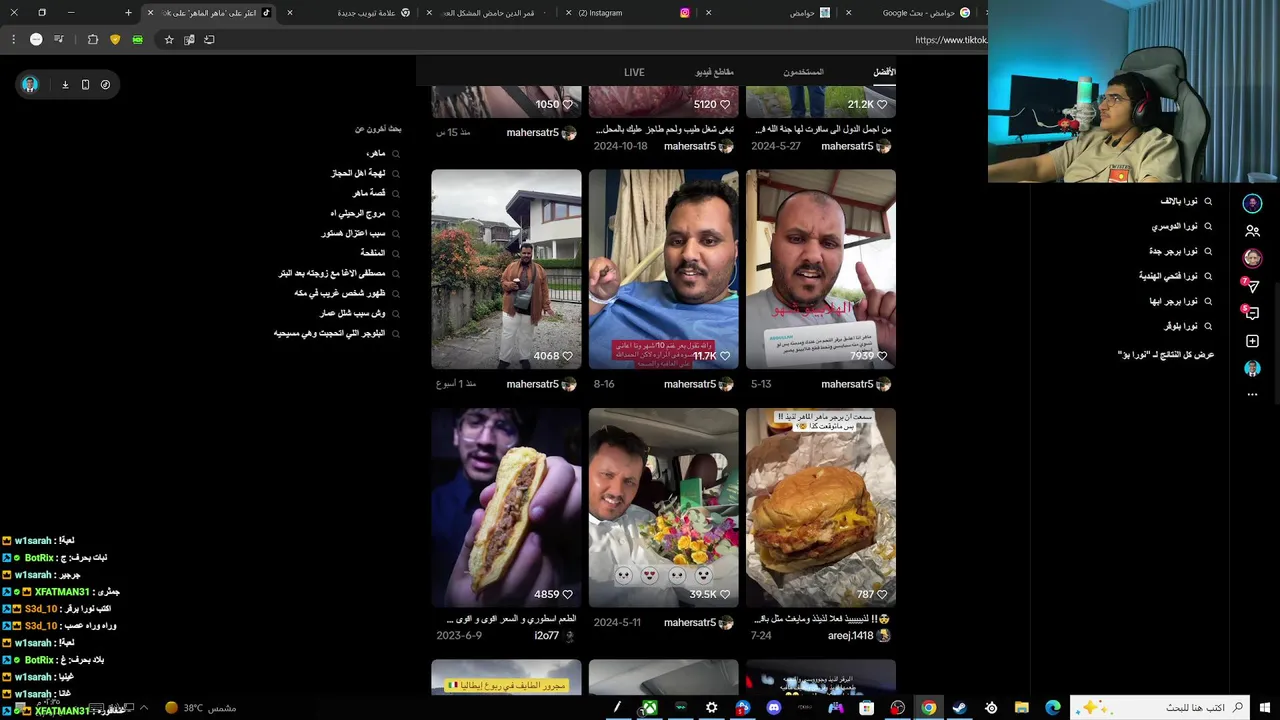1280x720 pixels.
Task: Open Settings gear in the taskbar
Action: (712, 708)
